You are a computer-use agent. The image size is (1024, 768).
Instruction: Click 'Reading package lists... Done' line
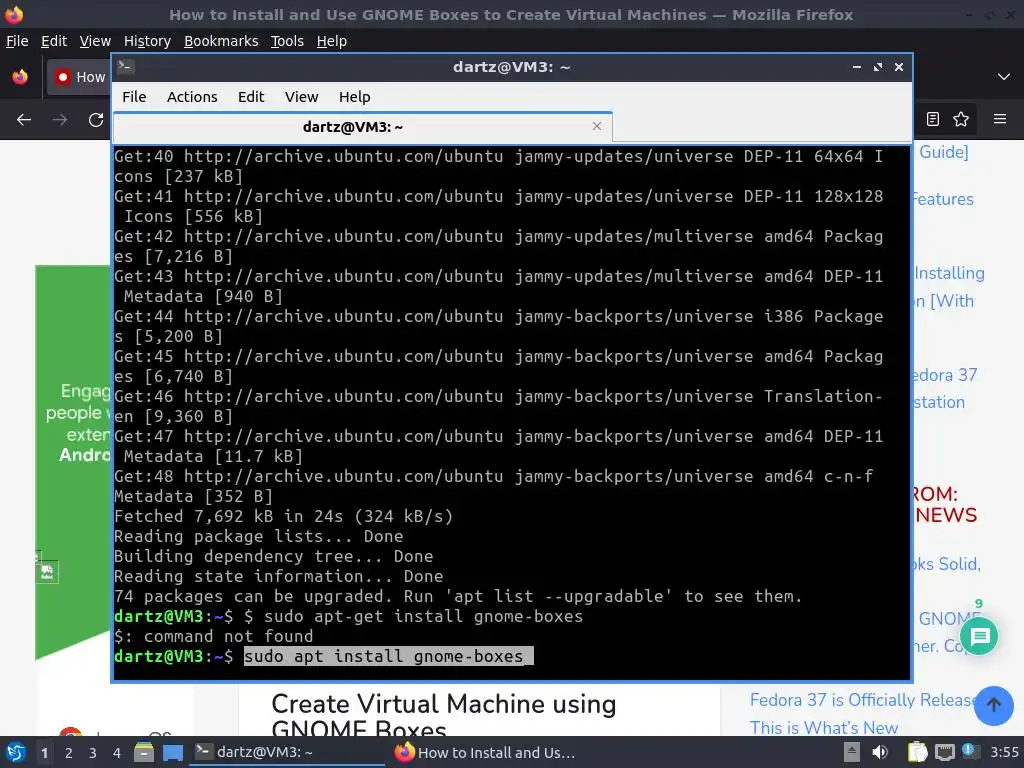(259, 536)
